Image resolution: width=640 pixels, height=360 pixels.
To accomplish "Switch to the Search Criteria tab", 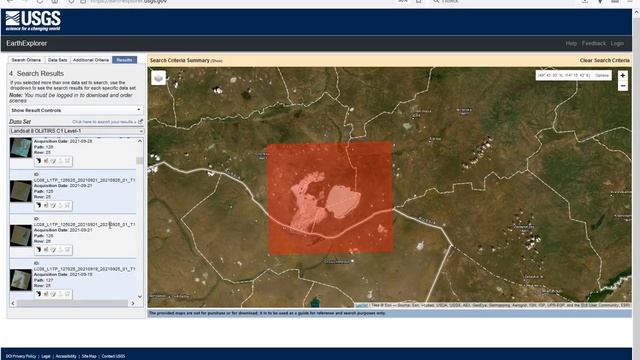I will tap(26, 60).
